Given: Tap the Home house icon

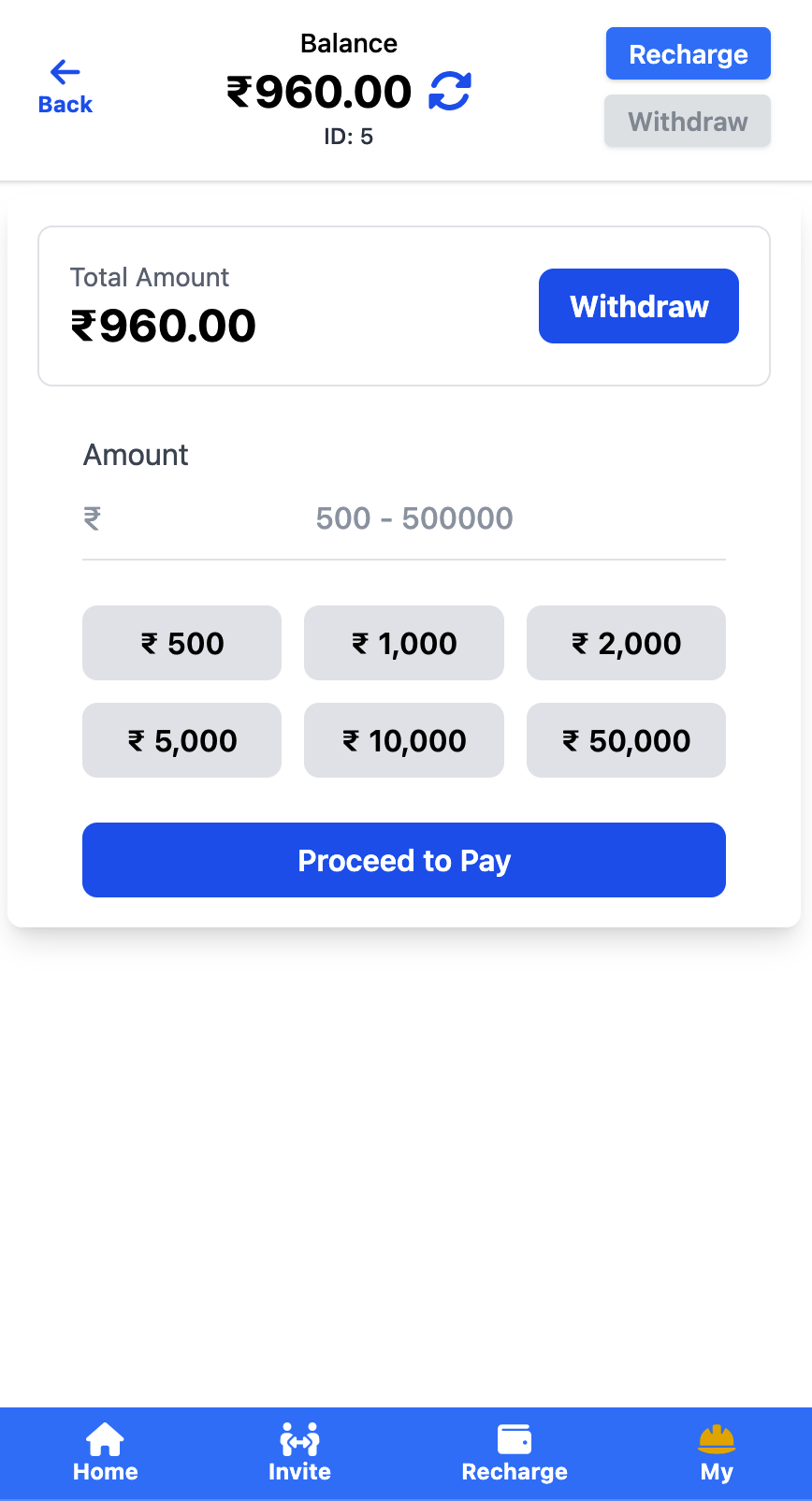Looking at the screenshot, I should click(105, 1439).
